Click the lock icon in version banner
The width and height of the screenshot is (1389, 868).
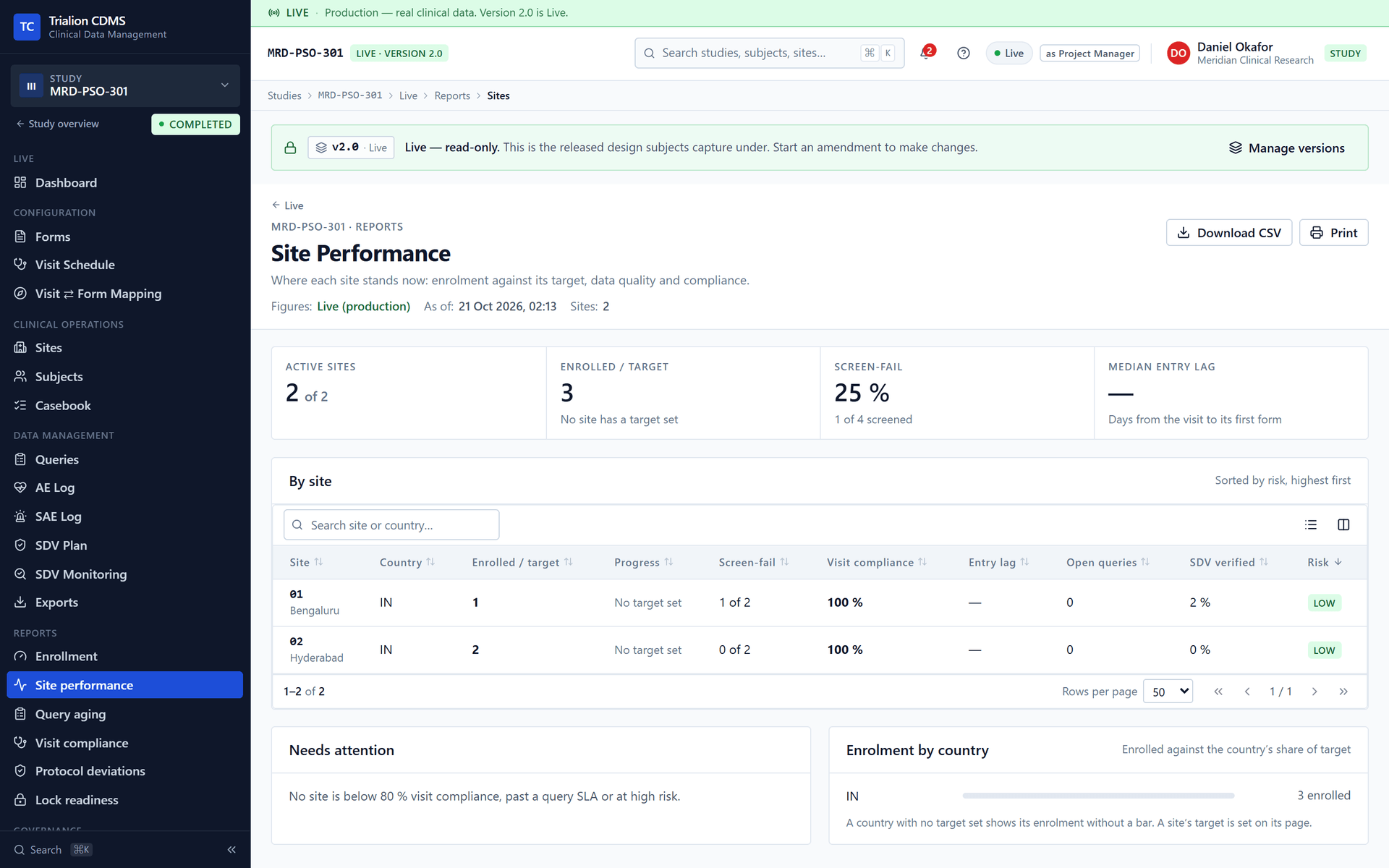(290, 148)
